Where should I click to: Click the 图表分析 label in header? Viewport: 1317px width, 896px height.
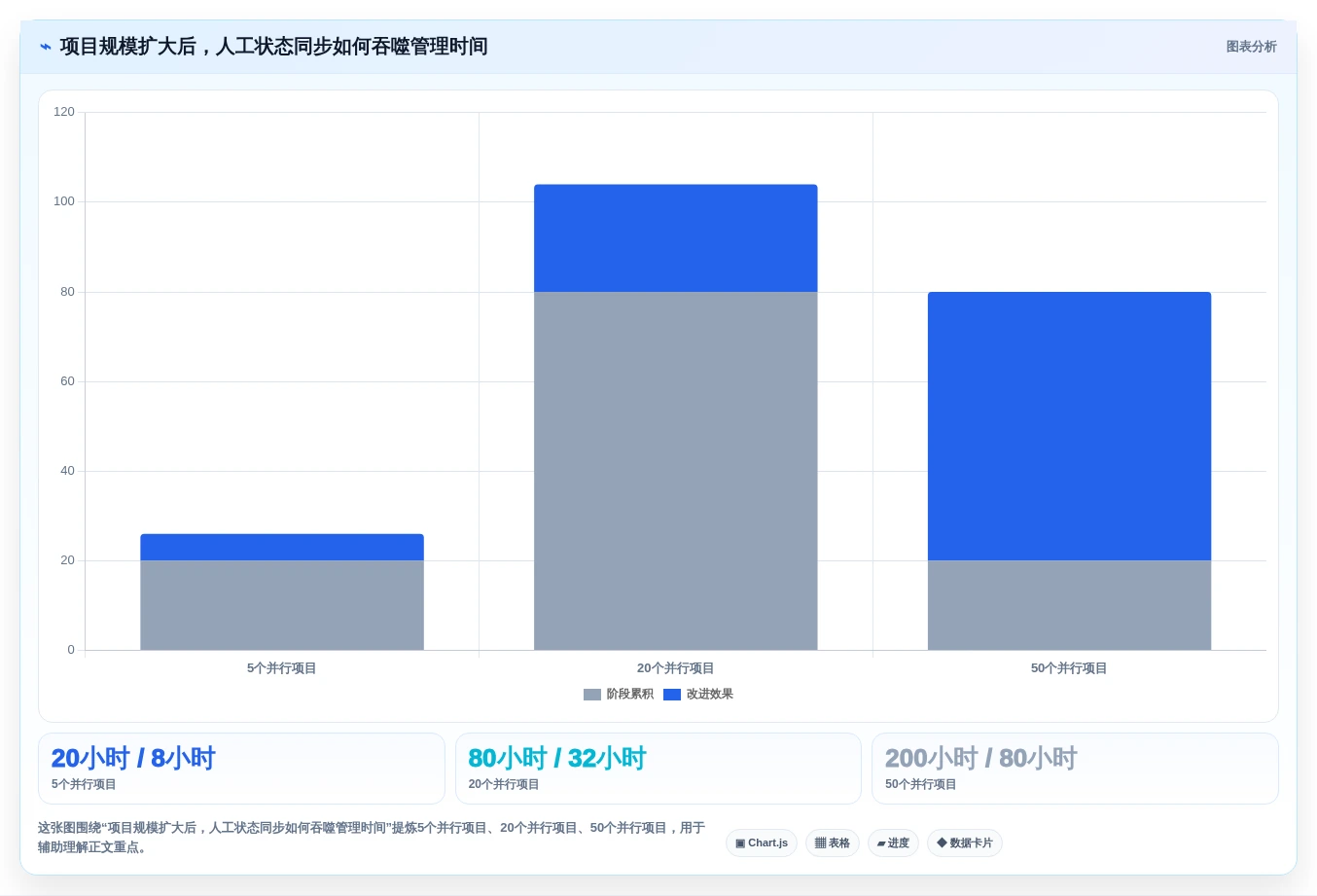pos(1251,47)
